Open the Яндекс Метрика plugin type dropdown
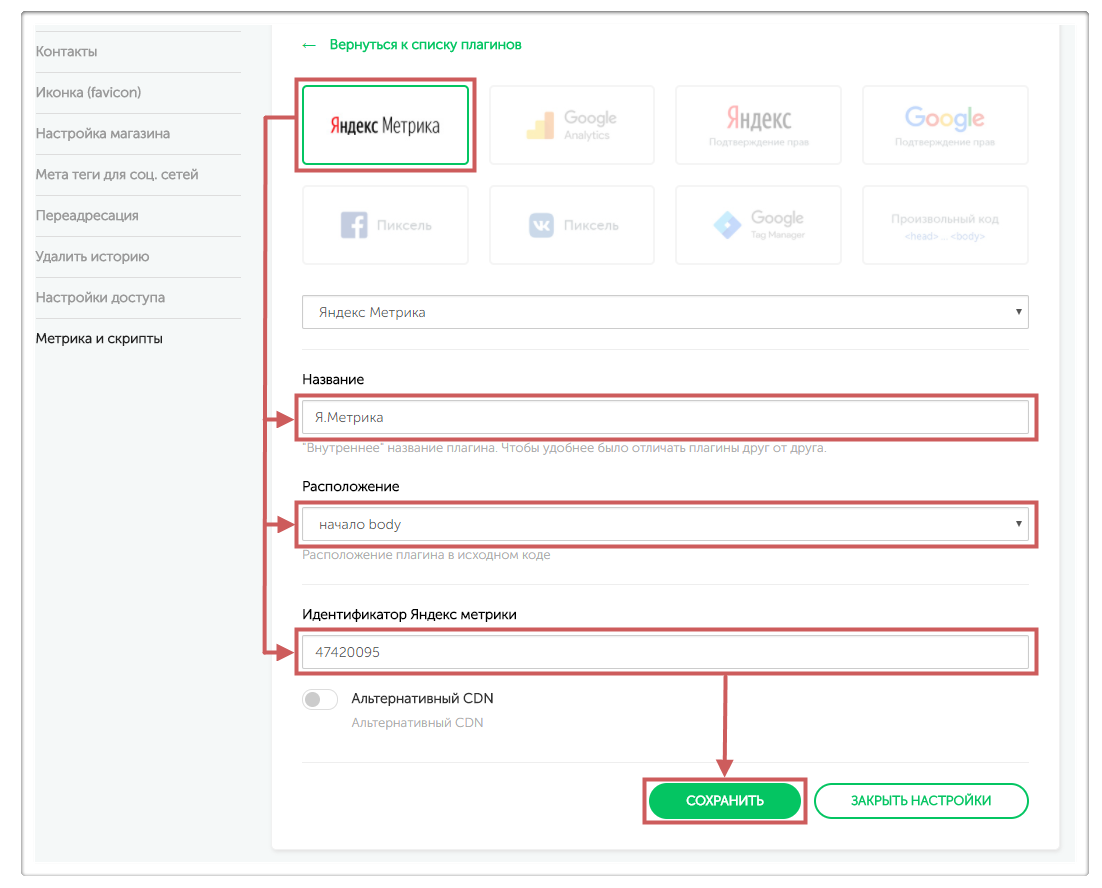This screenshot has width=1102, height=888. 665,312
